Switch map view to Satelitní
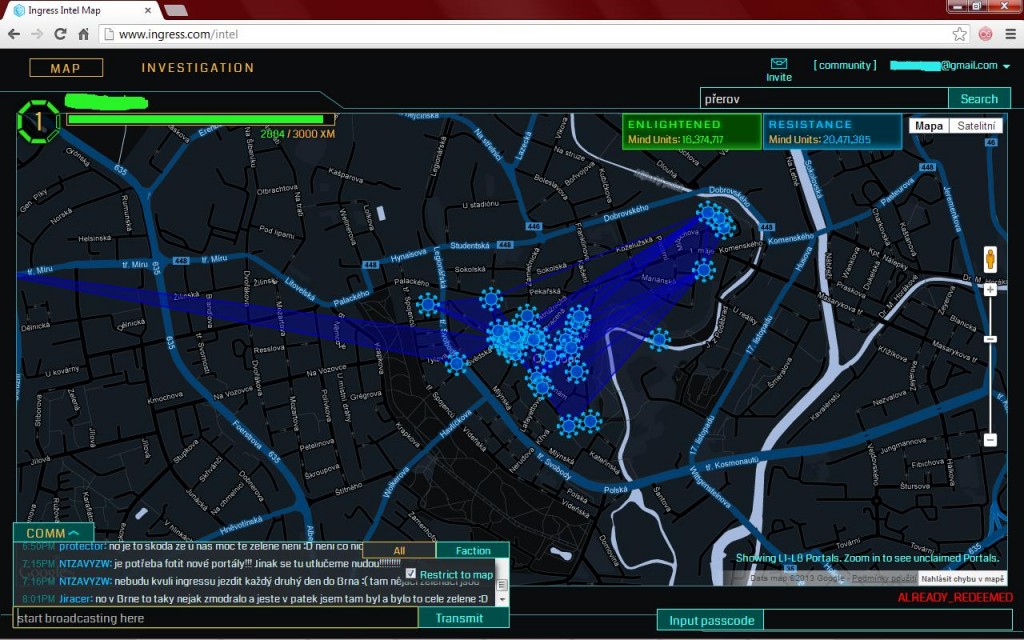This screenshot has width=1024, height=640. 976,125
